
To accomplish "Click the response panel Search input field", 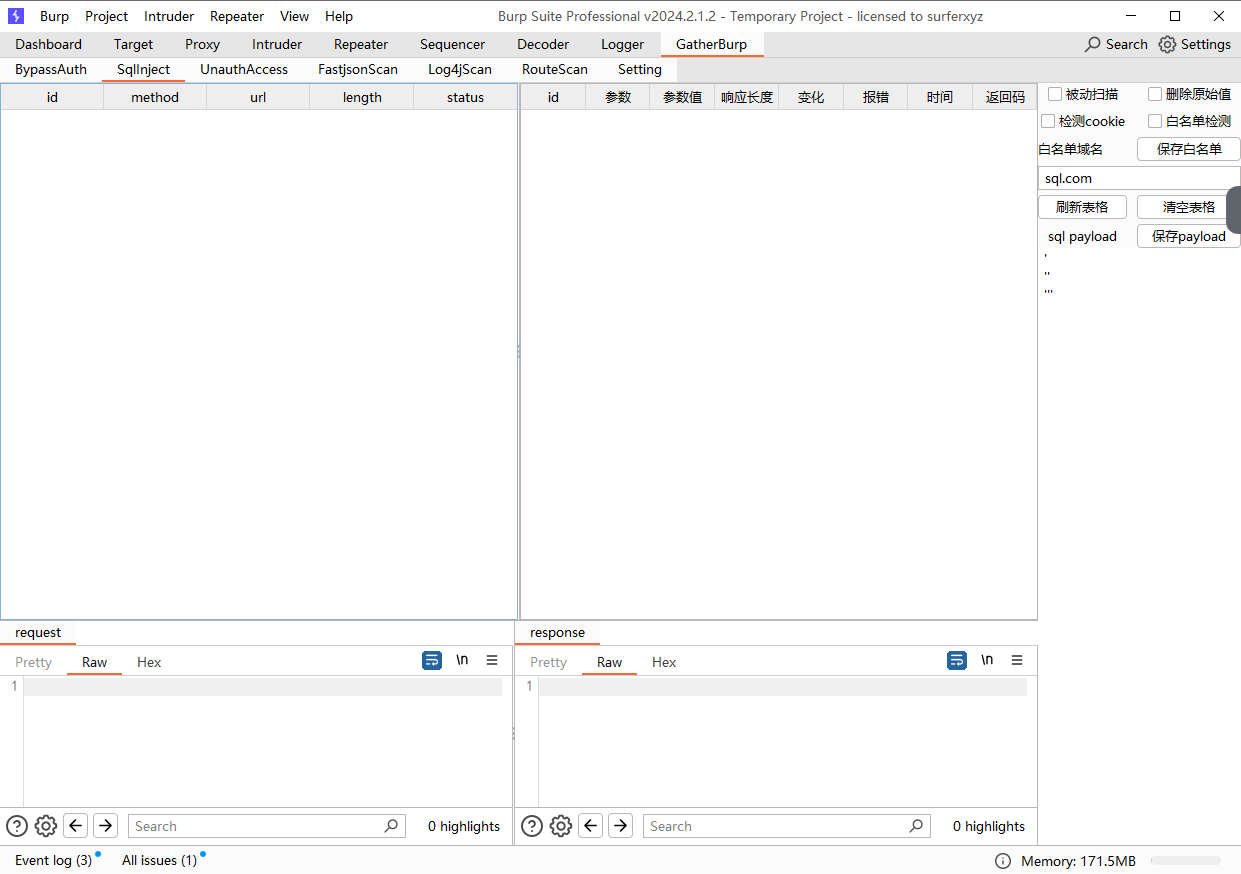I will [x=786, y=826].
